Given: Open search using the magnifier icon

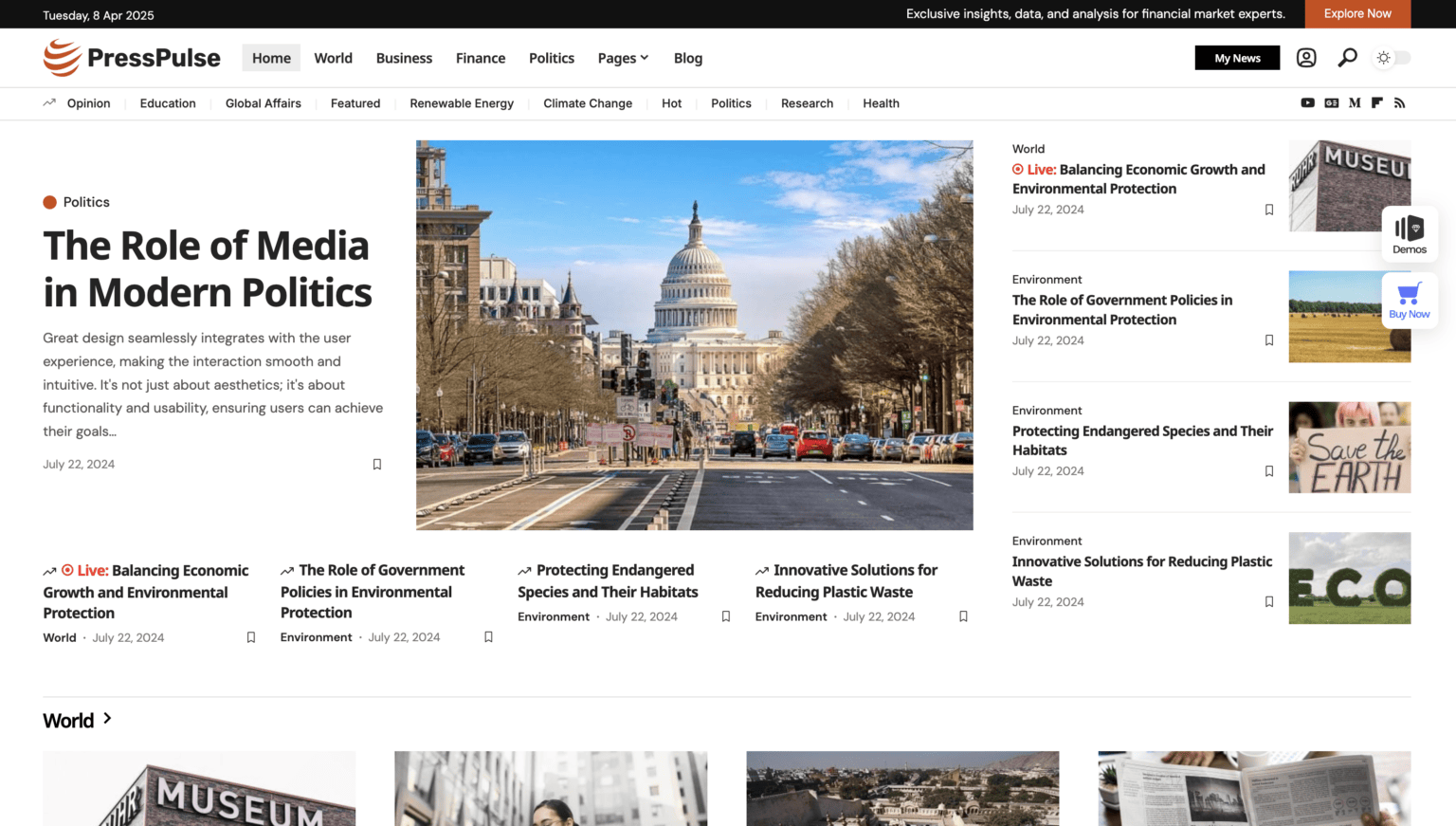Looking at the screenshot, I should coord(1347,57).
